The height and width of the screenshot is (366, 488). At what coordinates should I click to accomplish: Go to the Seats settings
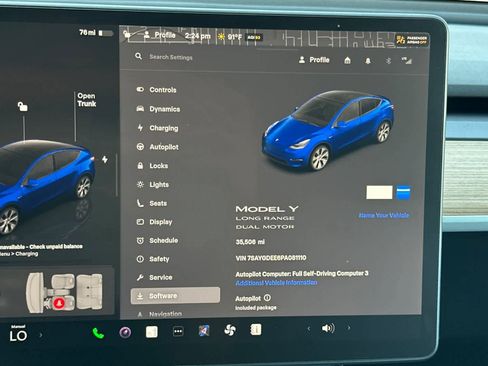point(152,203)
